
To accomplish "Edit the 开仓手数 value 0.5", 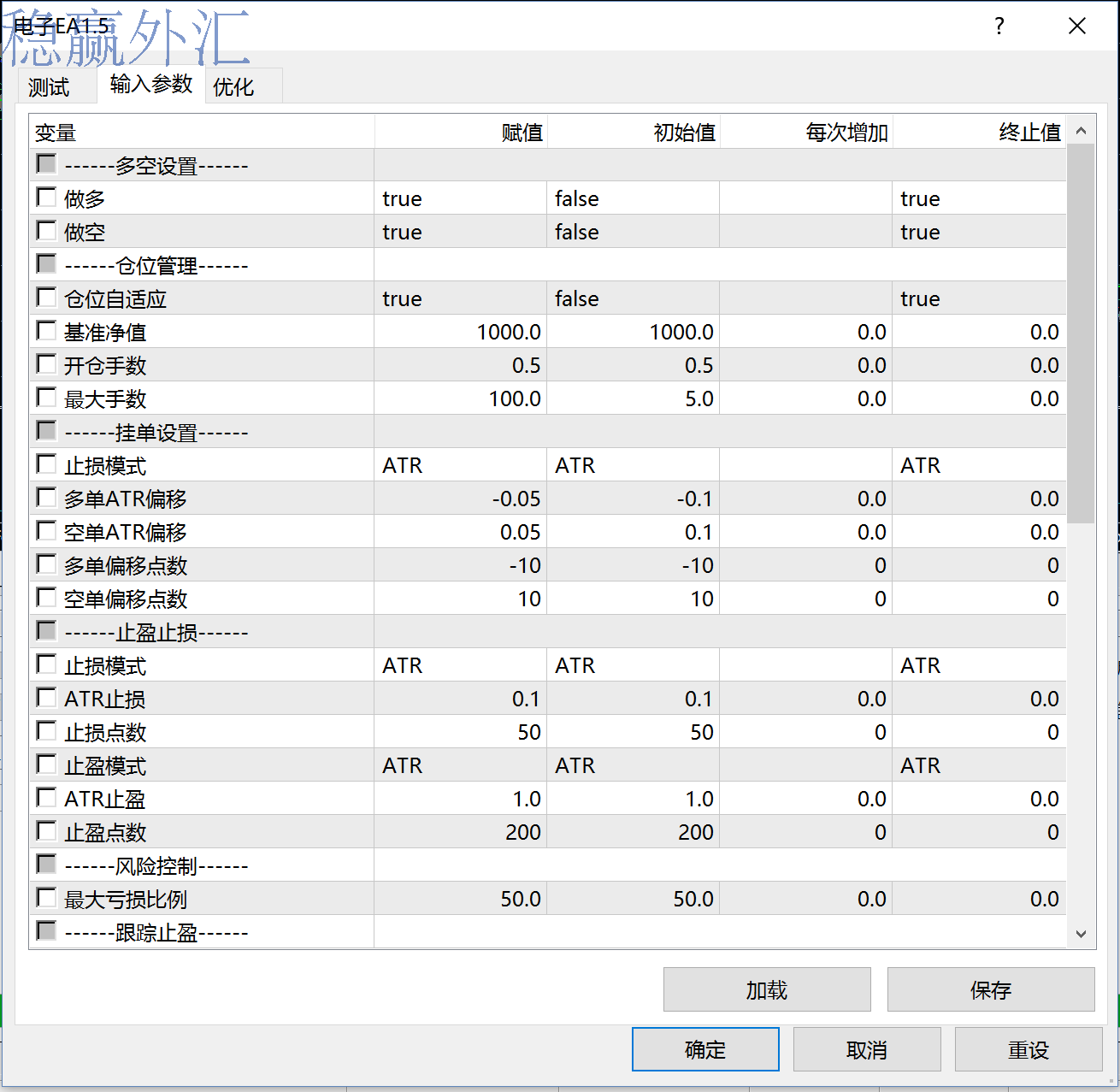I will [460, 365].
